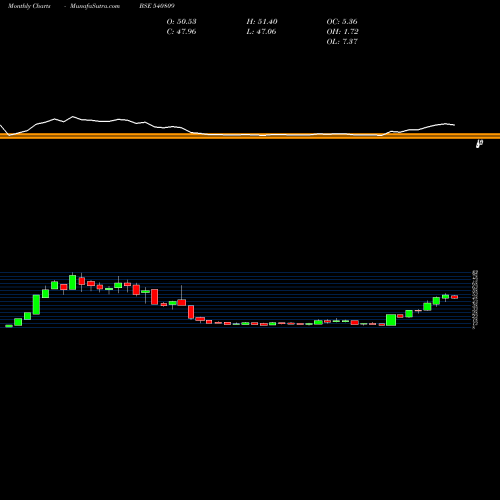The width and height of the screenshot is (500, 500).
Task: Click the OC: 5.36 value
Action: (342, 21)
